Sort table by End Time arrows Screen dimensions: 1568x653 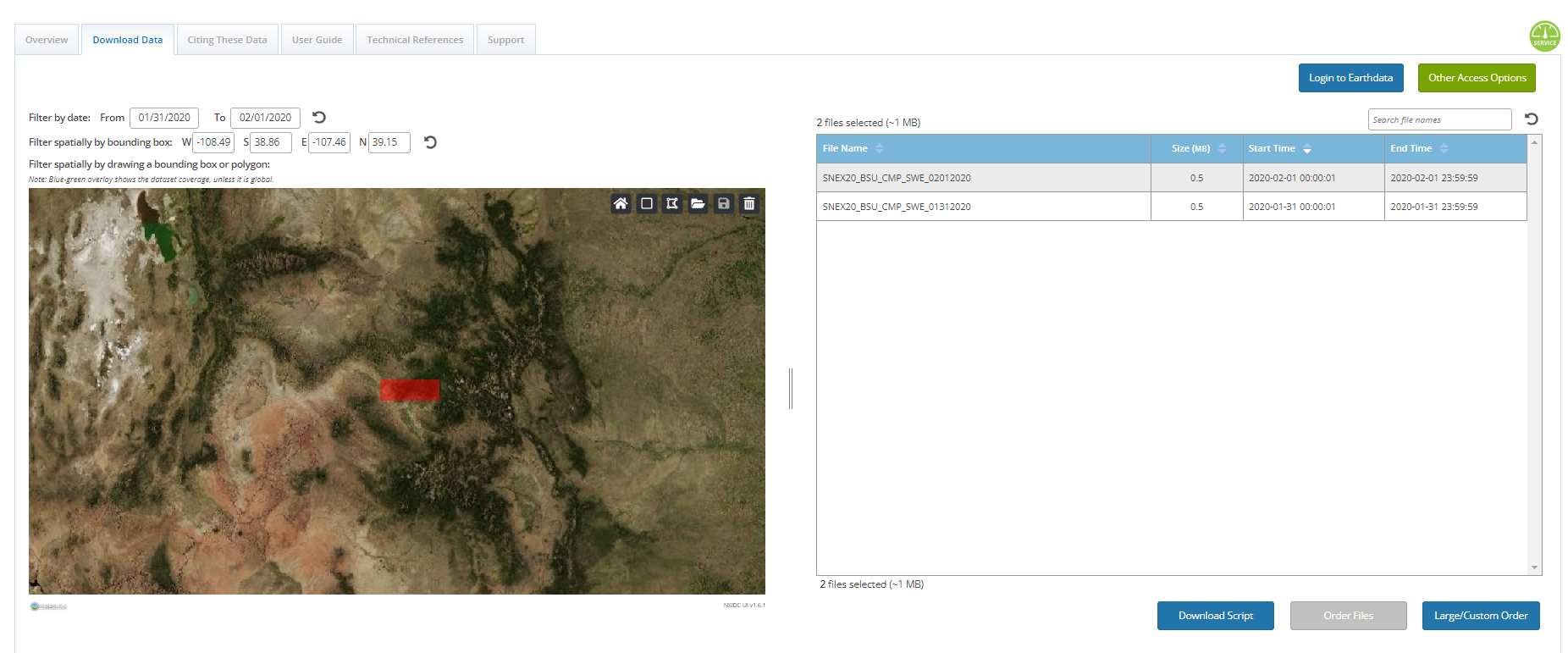[x=1444, y=148]
